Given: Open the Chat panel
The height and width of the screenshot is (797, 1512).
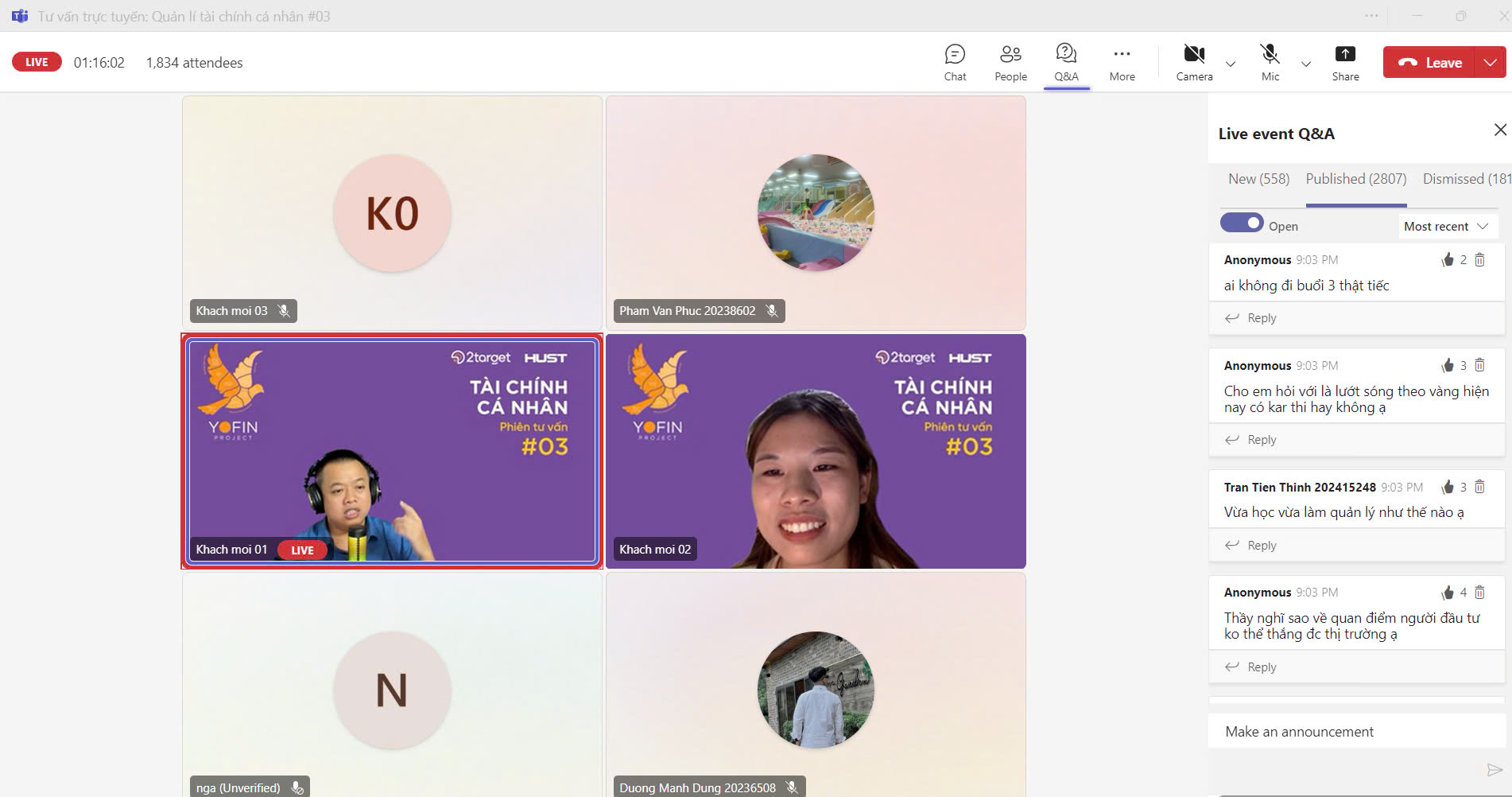Looking at the screenshot, I should coord(955,63).
